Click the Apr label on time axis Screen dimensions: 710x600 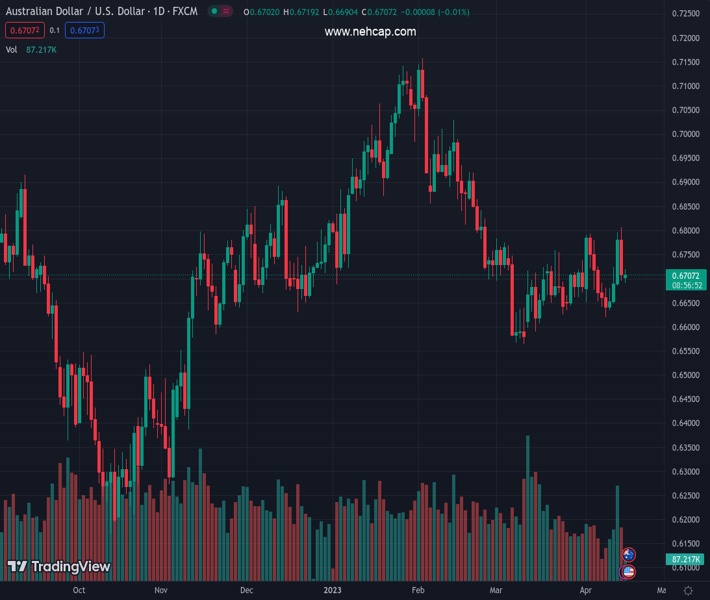click(x=585, y=591)
